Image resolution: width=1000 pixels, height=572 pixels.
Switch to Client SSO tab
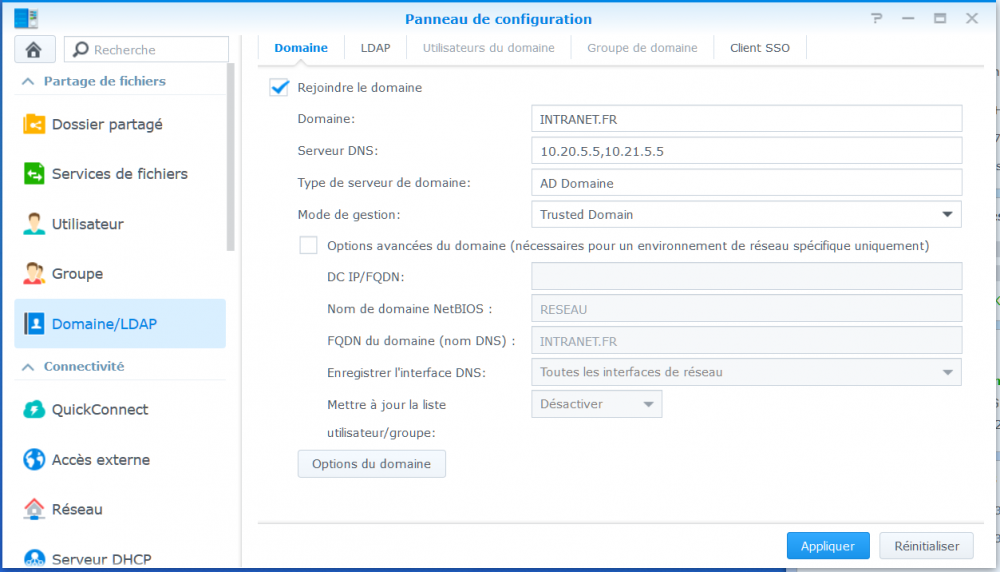759,48
